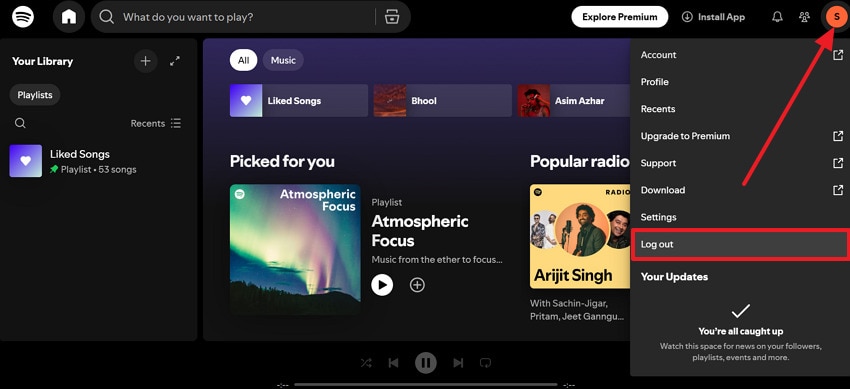
Task: Select the All filter chip
Action: 243,60
